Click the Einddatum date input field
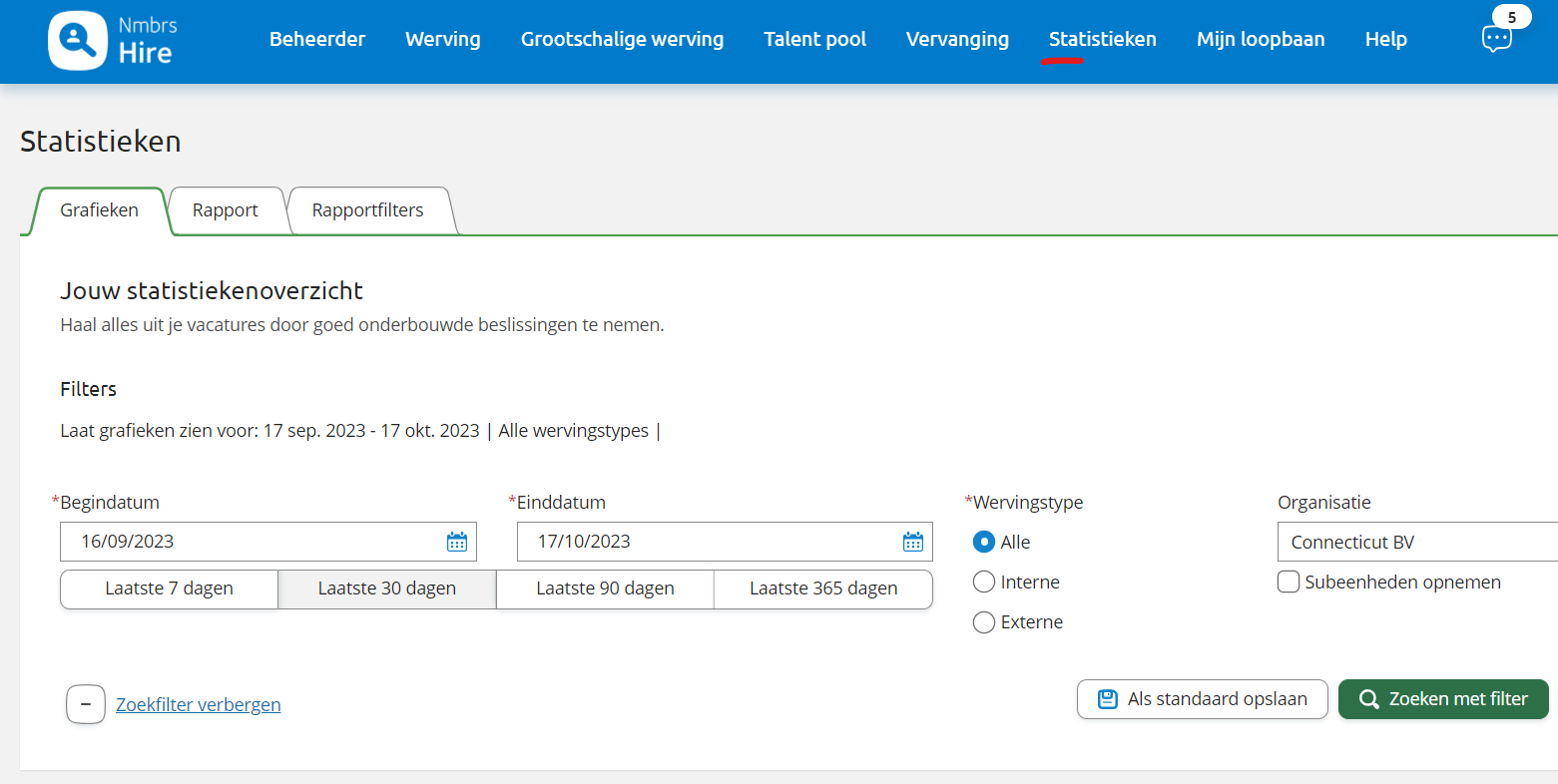The height and width of the screenshot is (784, 1558). [x=725, y=542]
